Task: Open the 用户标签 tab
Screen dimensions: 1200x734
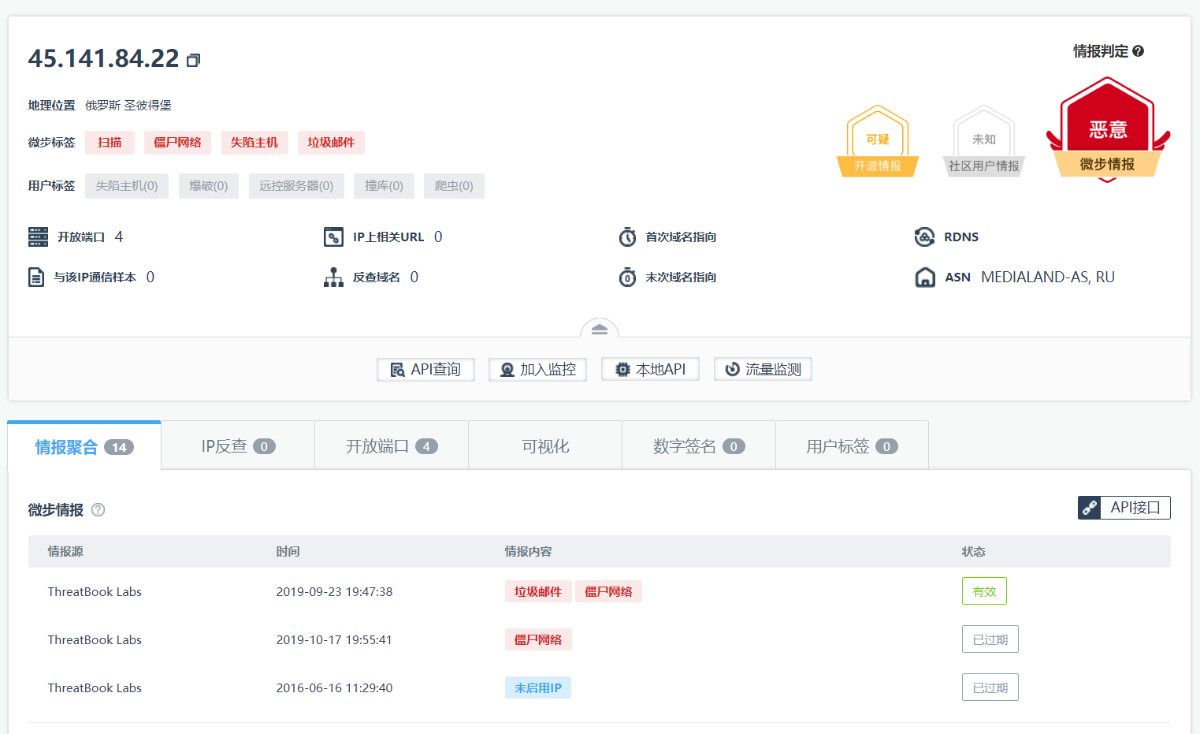Action: (852, 446)
